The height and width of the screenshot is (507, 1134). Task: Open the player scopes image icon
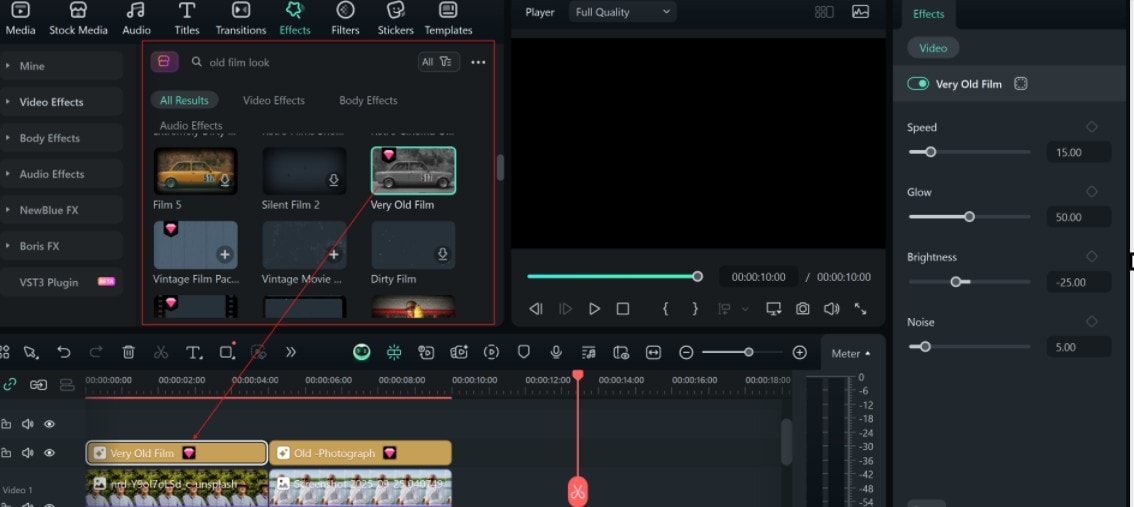860,12
